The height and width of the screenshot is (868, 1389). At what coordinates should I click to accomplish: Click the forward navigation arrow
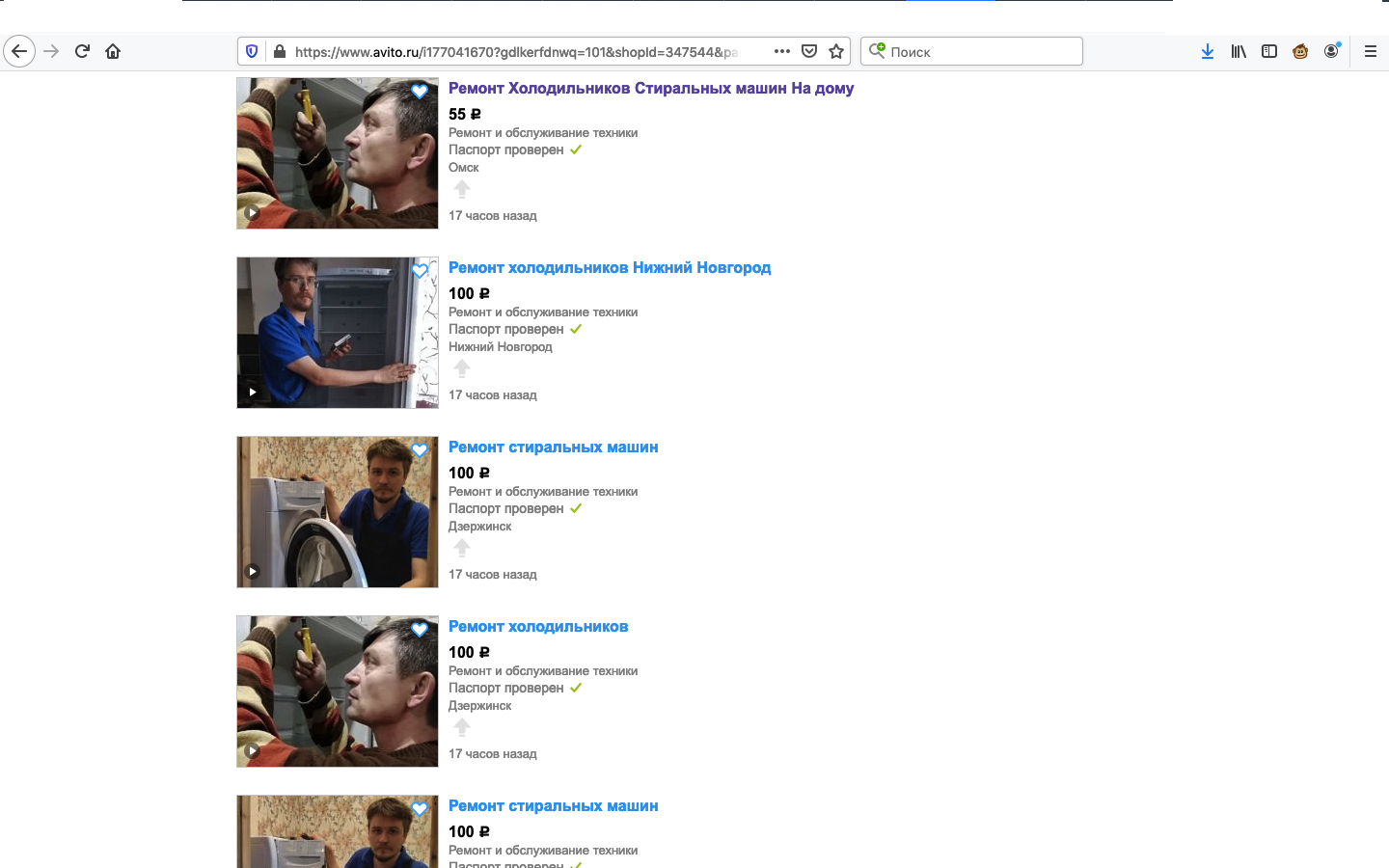tap(52, 51)
